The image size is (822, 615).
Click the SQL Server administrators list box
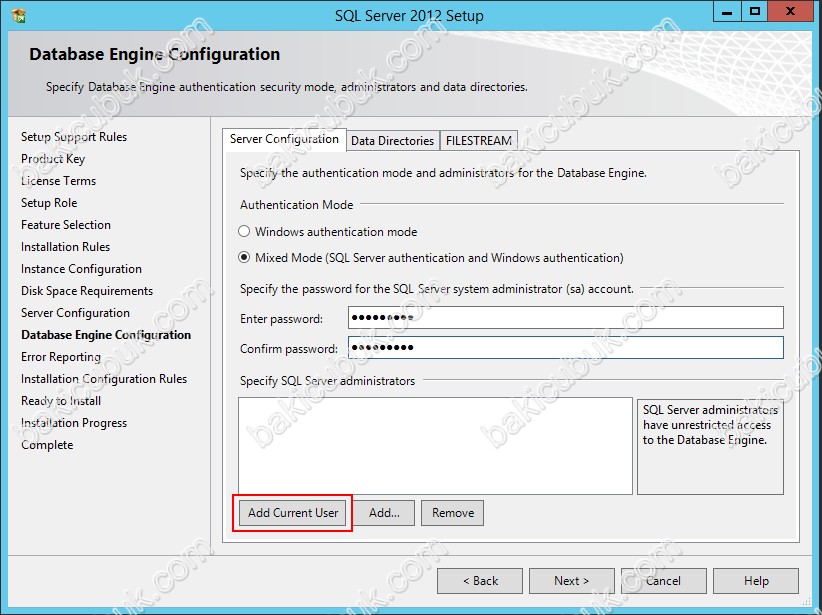tap(435, 446)
